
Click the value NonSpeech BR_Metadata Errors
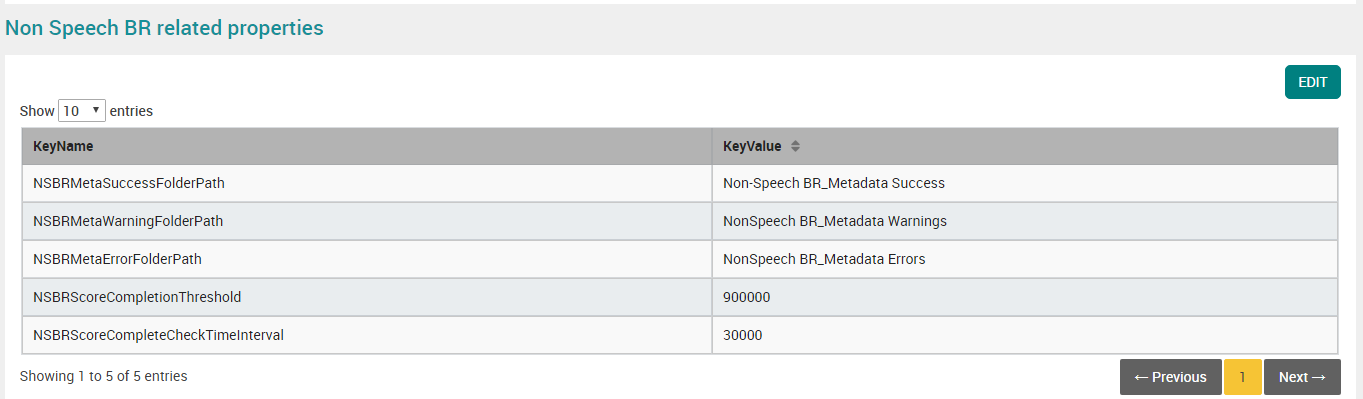pos(824,259)
